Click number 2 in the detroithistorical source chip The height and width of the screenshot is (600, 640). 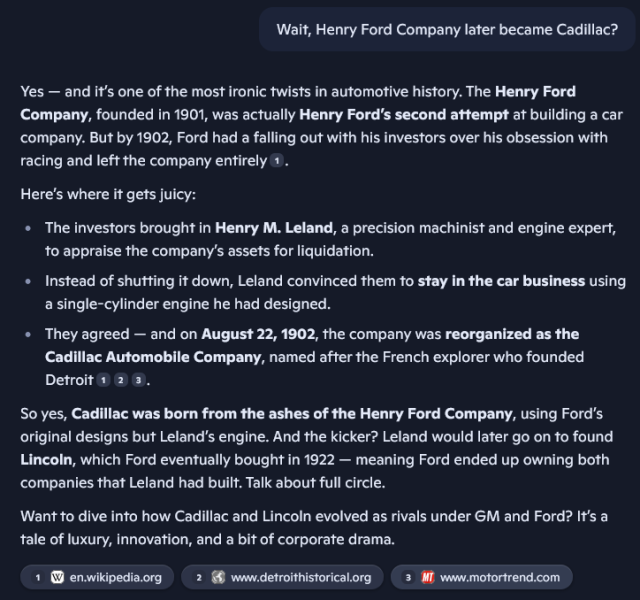(199, 577)
